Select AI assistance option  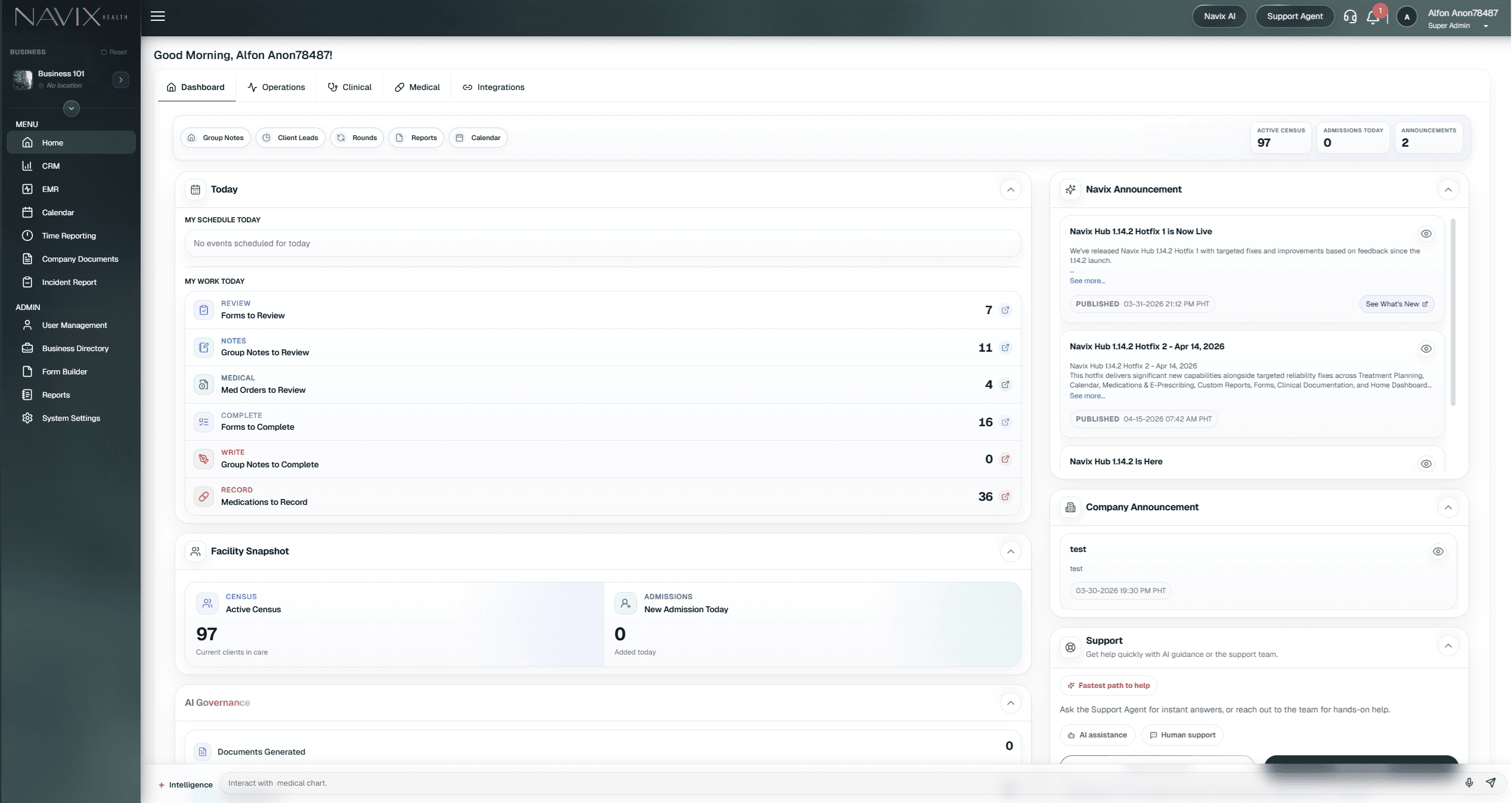(1097, 735)
